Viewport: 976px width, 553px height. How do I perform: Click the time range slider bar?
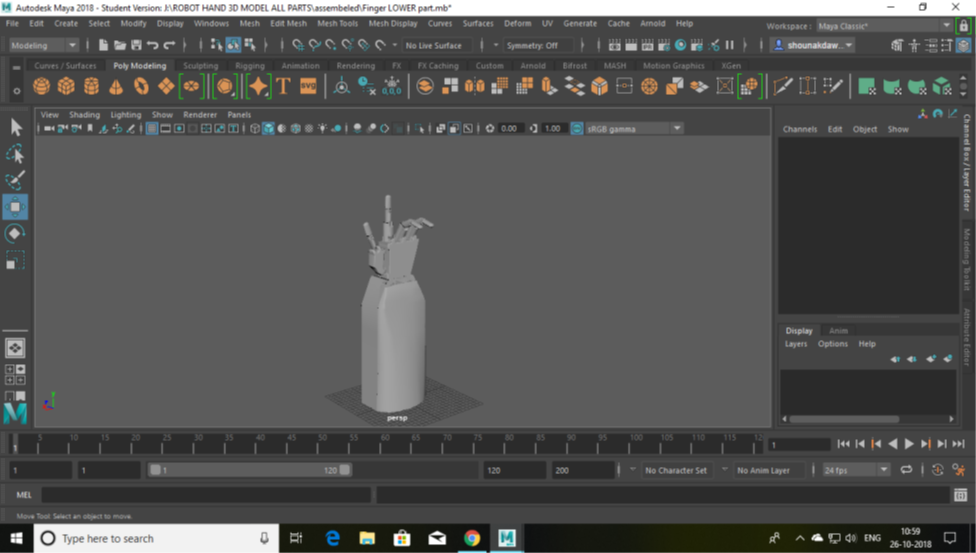coord(248,470)
